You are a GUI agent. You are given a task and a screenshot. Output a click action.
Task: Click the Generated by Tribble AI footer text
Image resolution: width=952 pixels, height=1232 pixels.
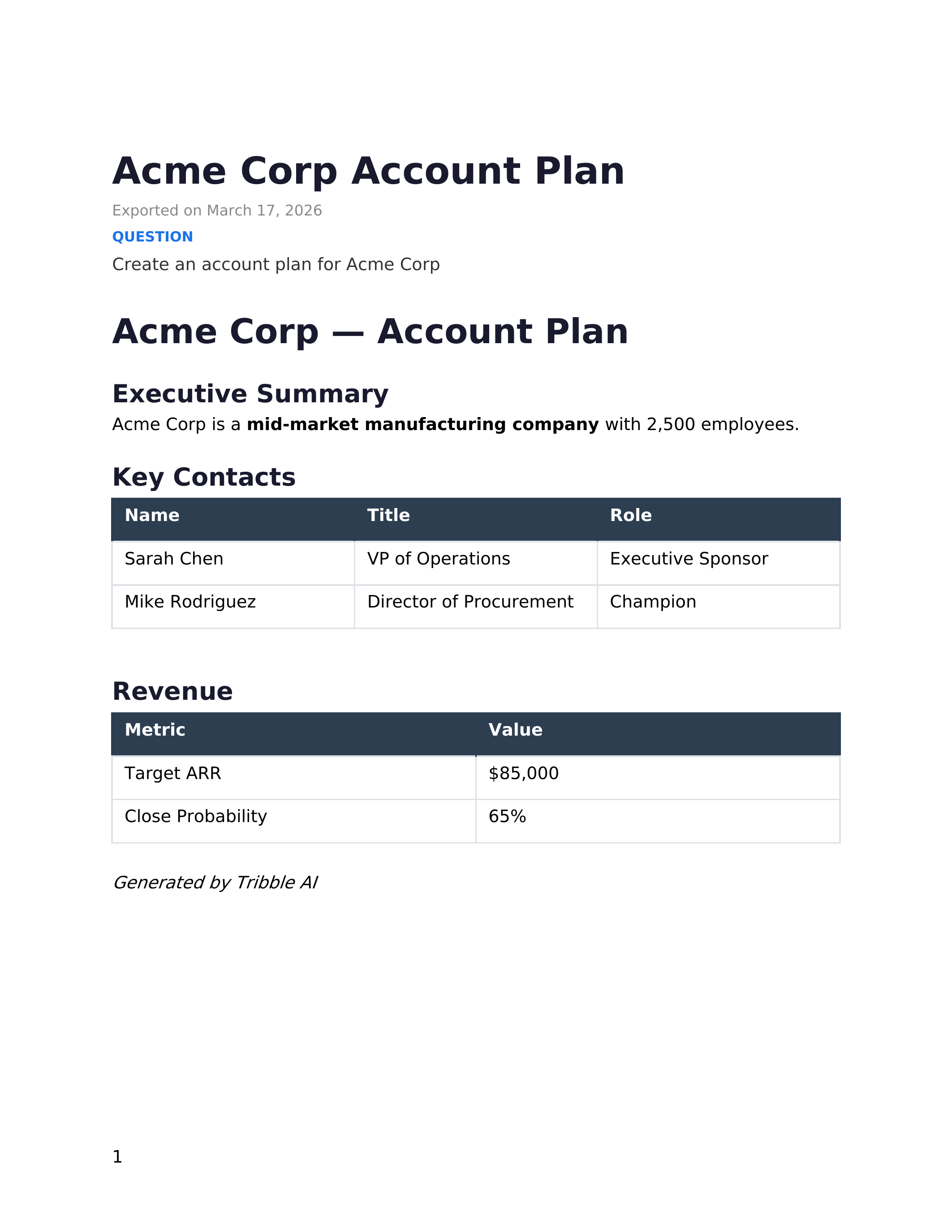point(215,883)
